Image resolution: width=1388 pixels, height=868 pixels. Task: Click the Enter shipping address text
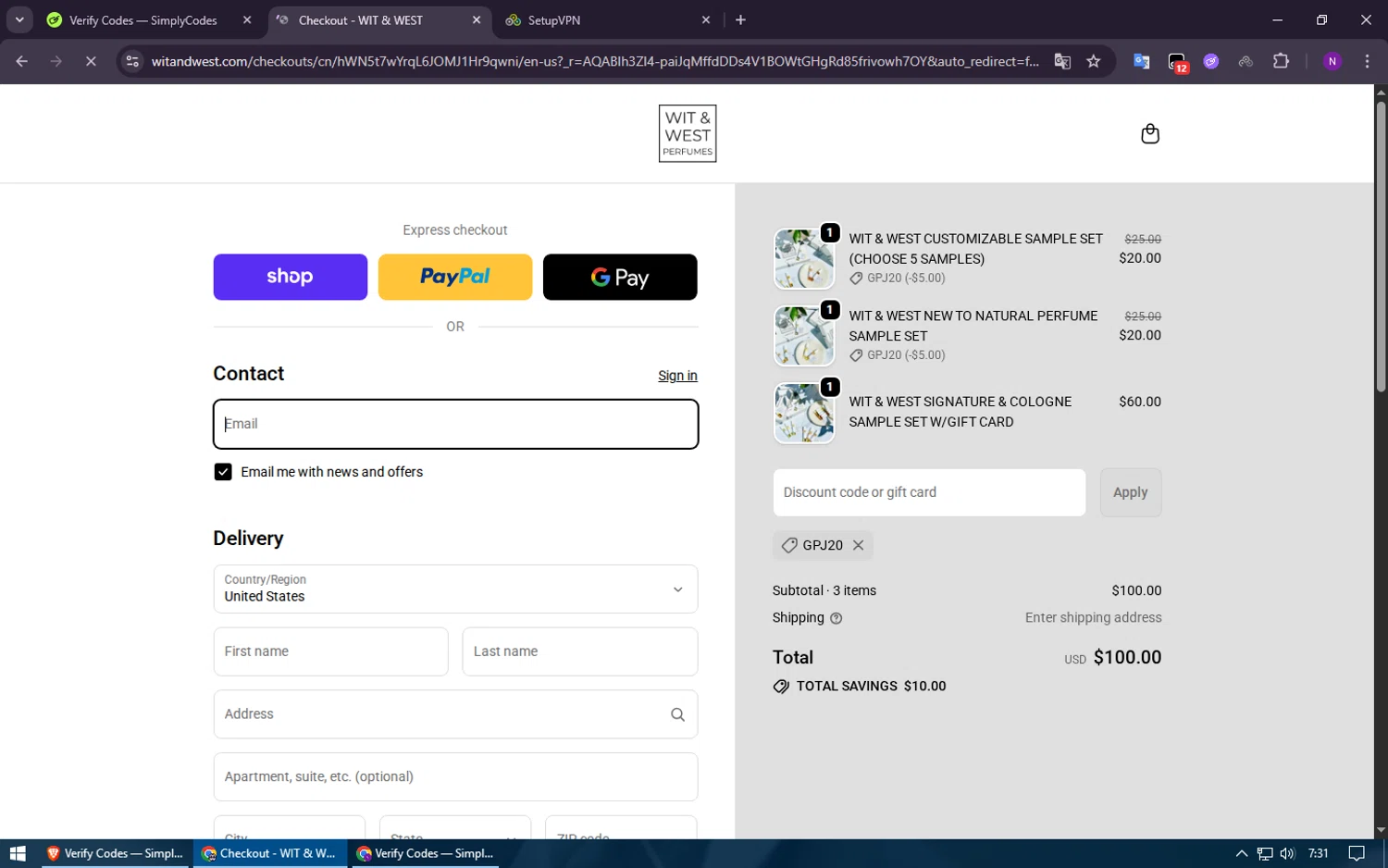[1093, 618]
